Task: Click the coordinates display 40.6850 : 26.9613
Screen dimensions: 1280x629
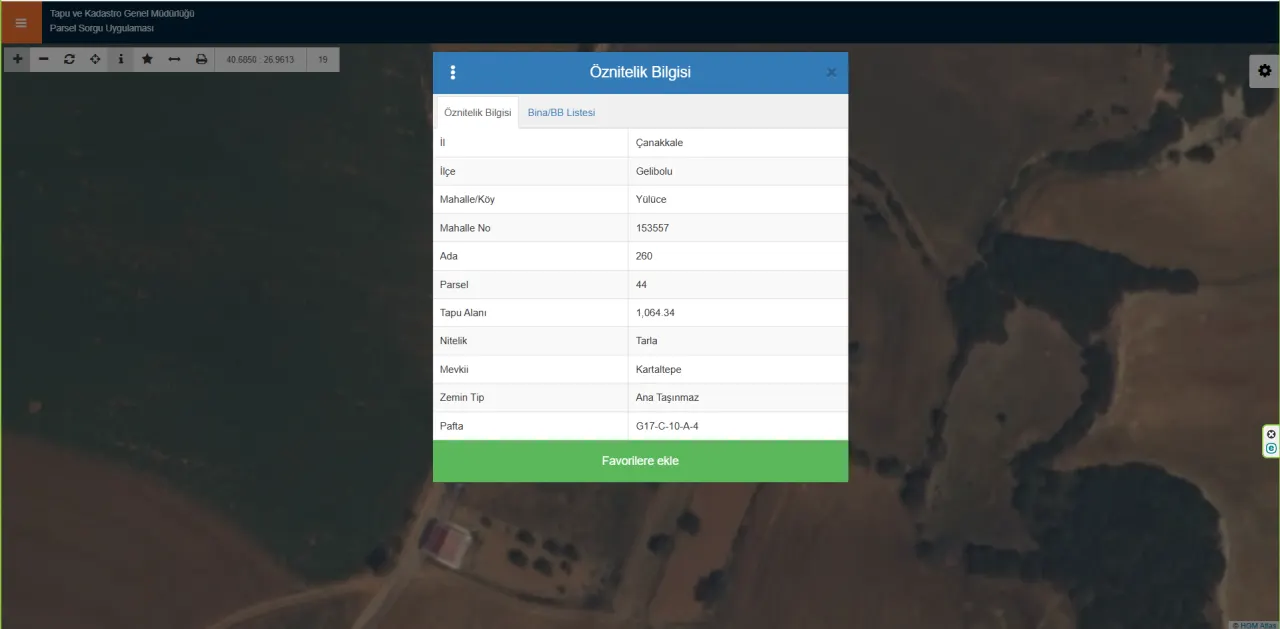Action: [260, 60]
